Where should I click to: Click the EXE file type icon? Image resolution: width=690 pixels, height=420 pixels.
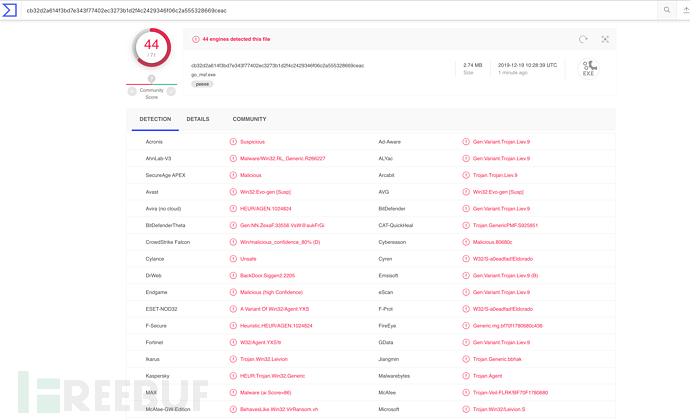(588, 69)
